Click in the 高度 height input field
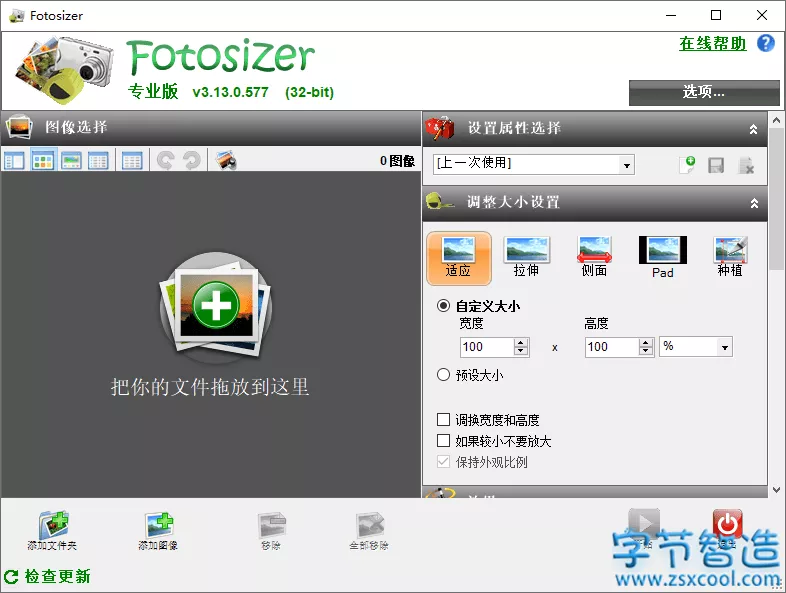 (x=612, y=347)
